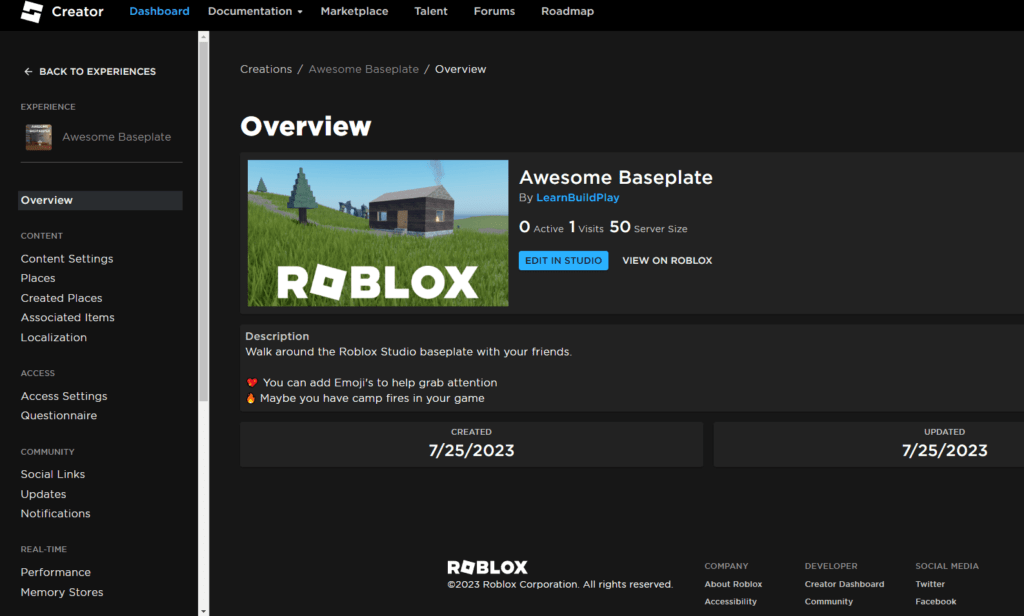The width and height of the screenshot is (1024, 616).
Task: Open the Forums navigation item
Action: 494,11
